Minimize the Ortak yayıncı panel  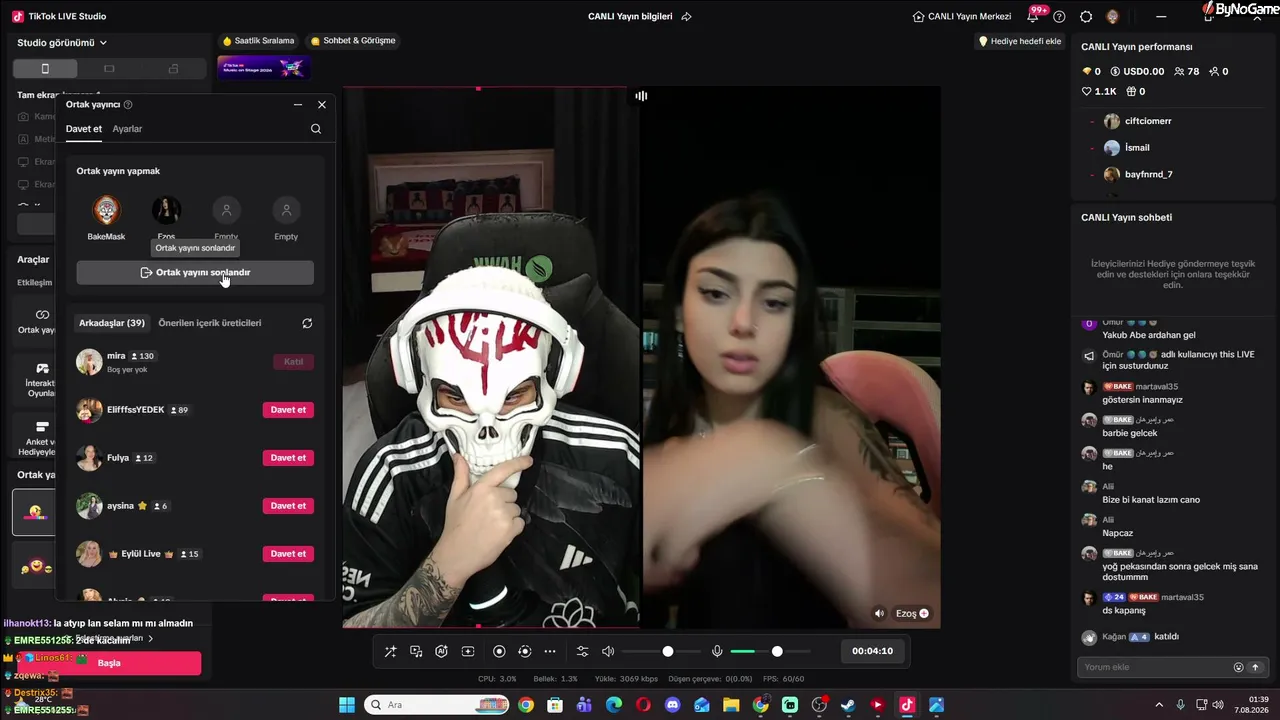298,104
